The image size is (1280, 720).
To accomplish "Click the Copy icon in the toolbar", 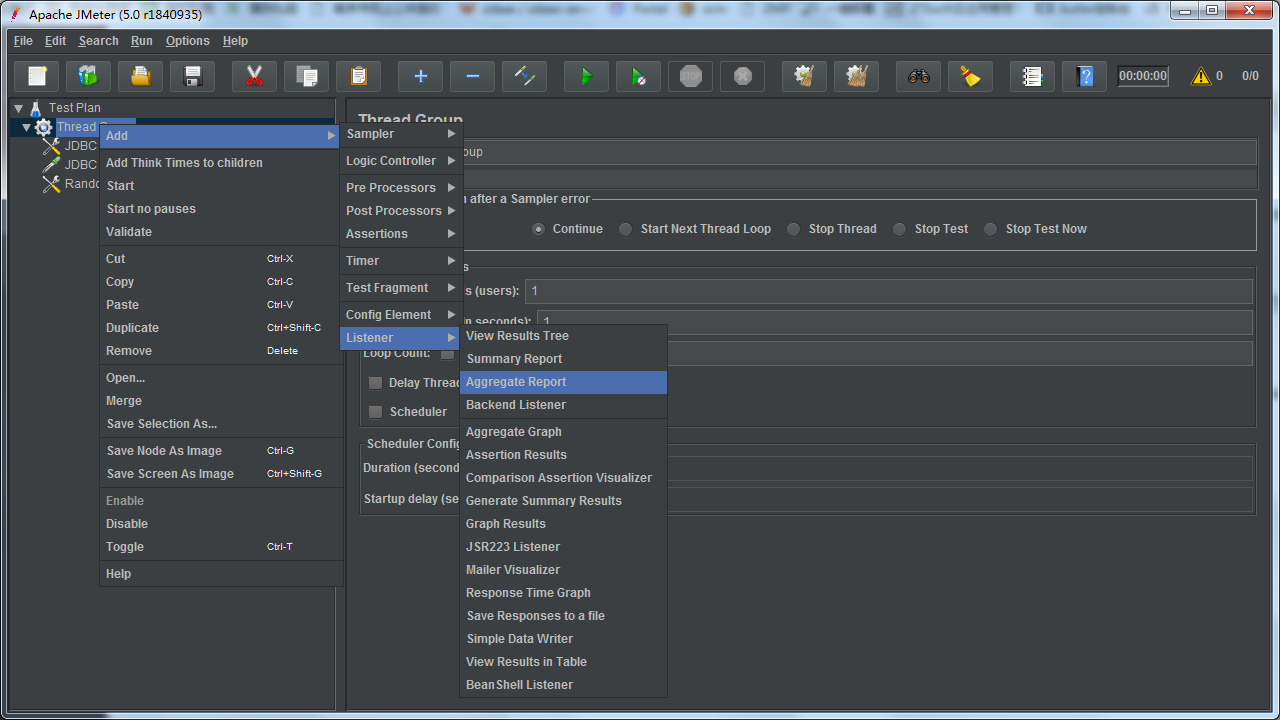I will (307, 76).
